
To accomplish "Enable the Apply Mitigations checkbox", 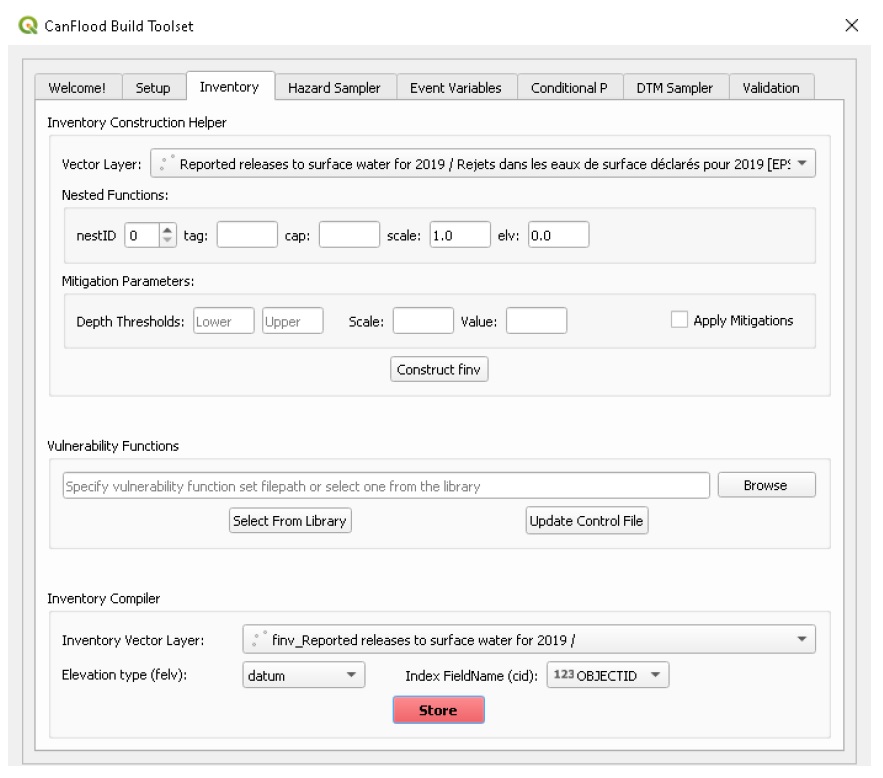I will tap(679, 320).
